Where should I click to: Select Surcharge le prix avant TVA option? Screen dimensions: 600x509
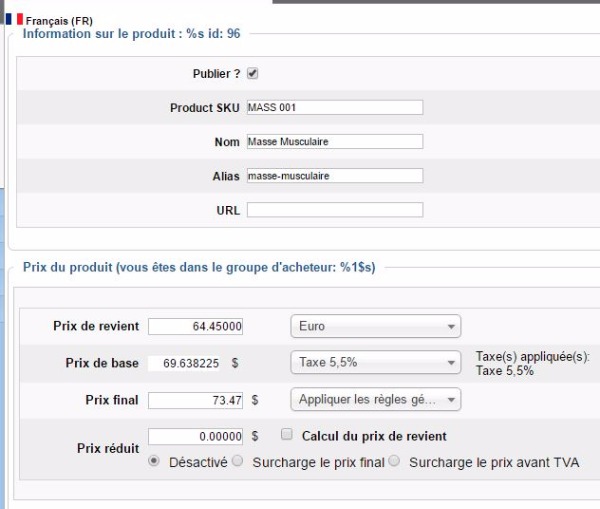click(394, 461)
